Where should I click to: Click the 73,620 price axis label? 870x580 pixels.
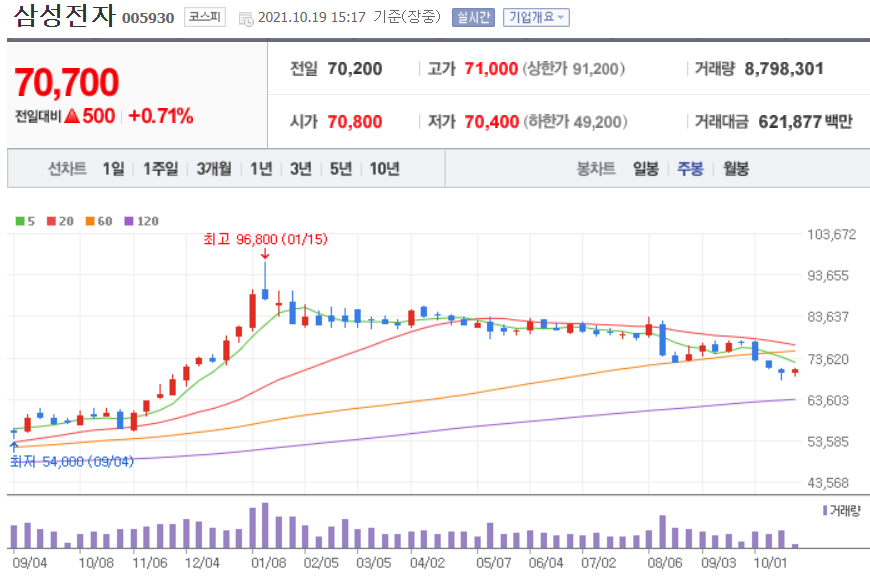click(828, 359)
